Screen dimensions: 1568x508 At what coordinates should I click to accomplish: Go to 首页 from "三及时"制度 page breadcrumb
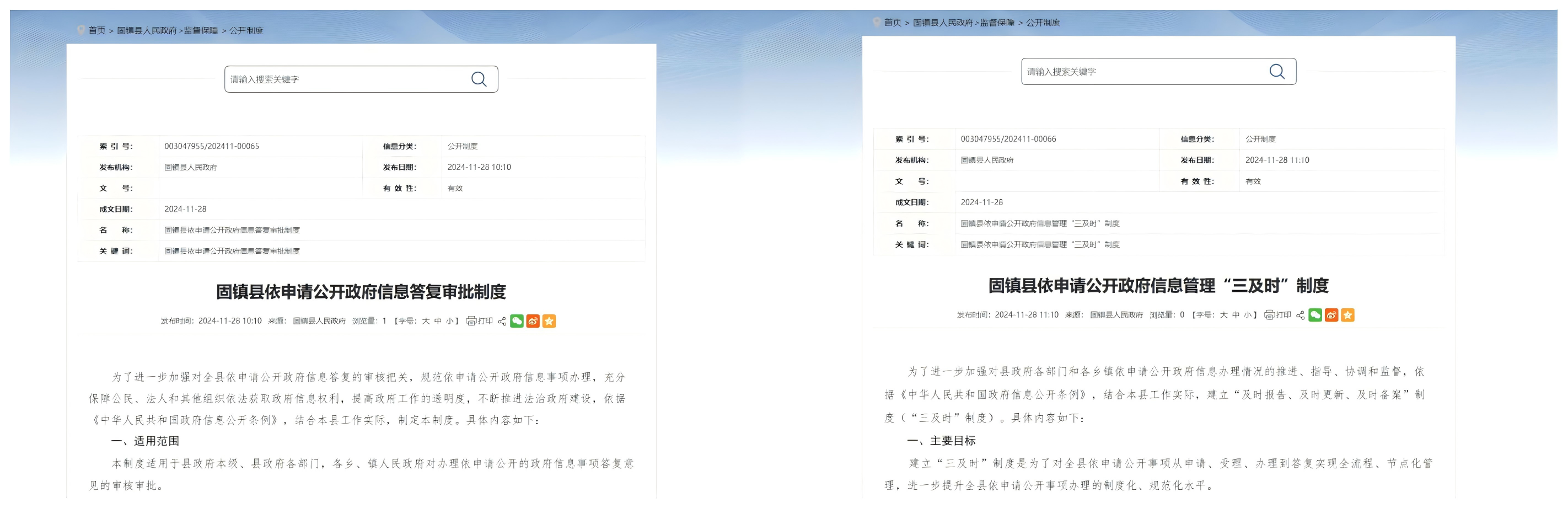[x=893, y=23]
